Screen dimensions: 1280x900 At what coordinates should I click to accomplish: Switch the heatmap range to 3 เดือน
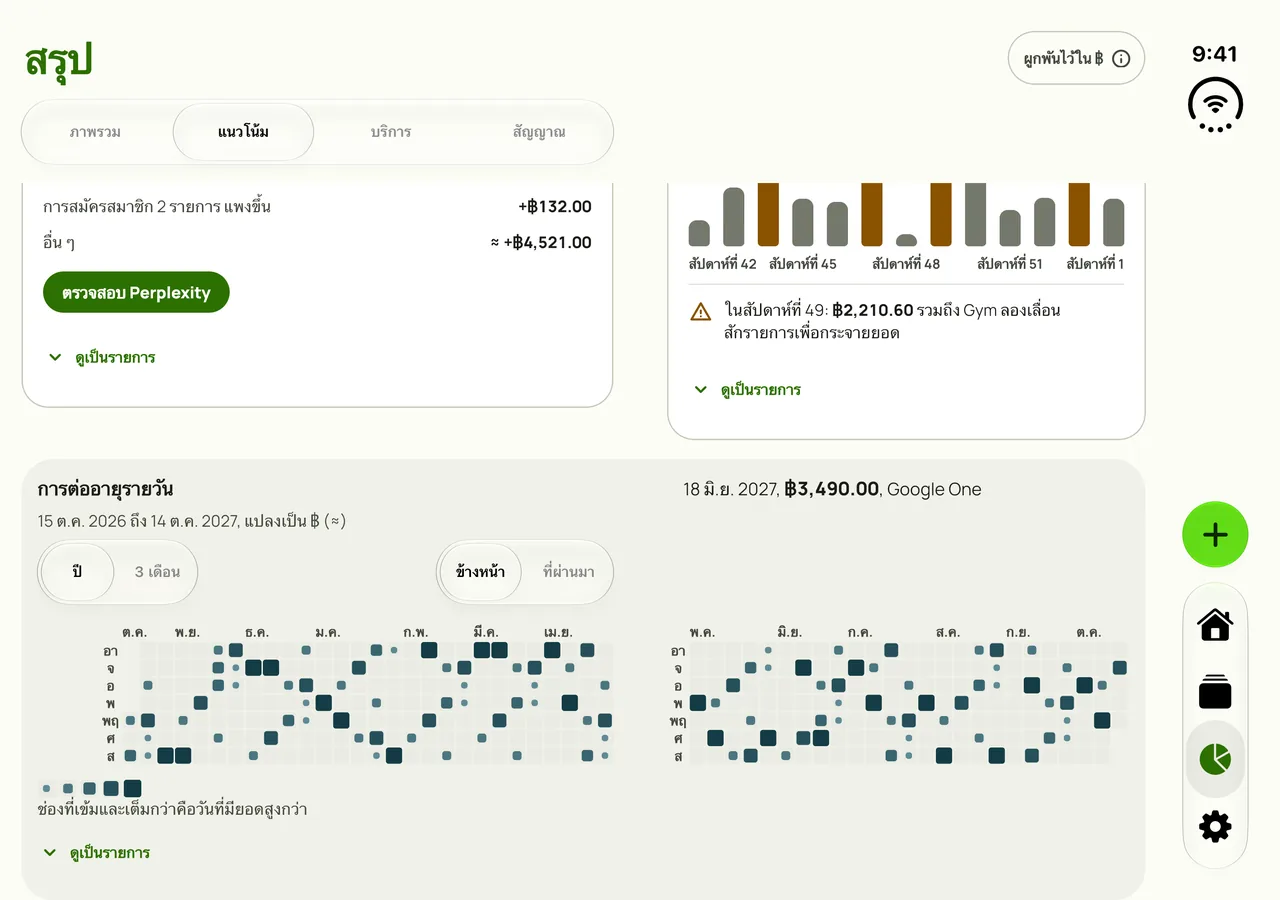pyautogui.click(x=157, y=572)
